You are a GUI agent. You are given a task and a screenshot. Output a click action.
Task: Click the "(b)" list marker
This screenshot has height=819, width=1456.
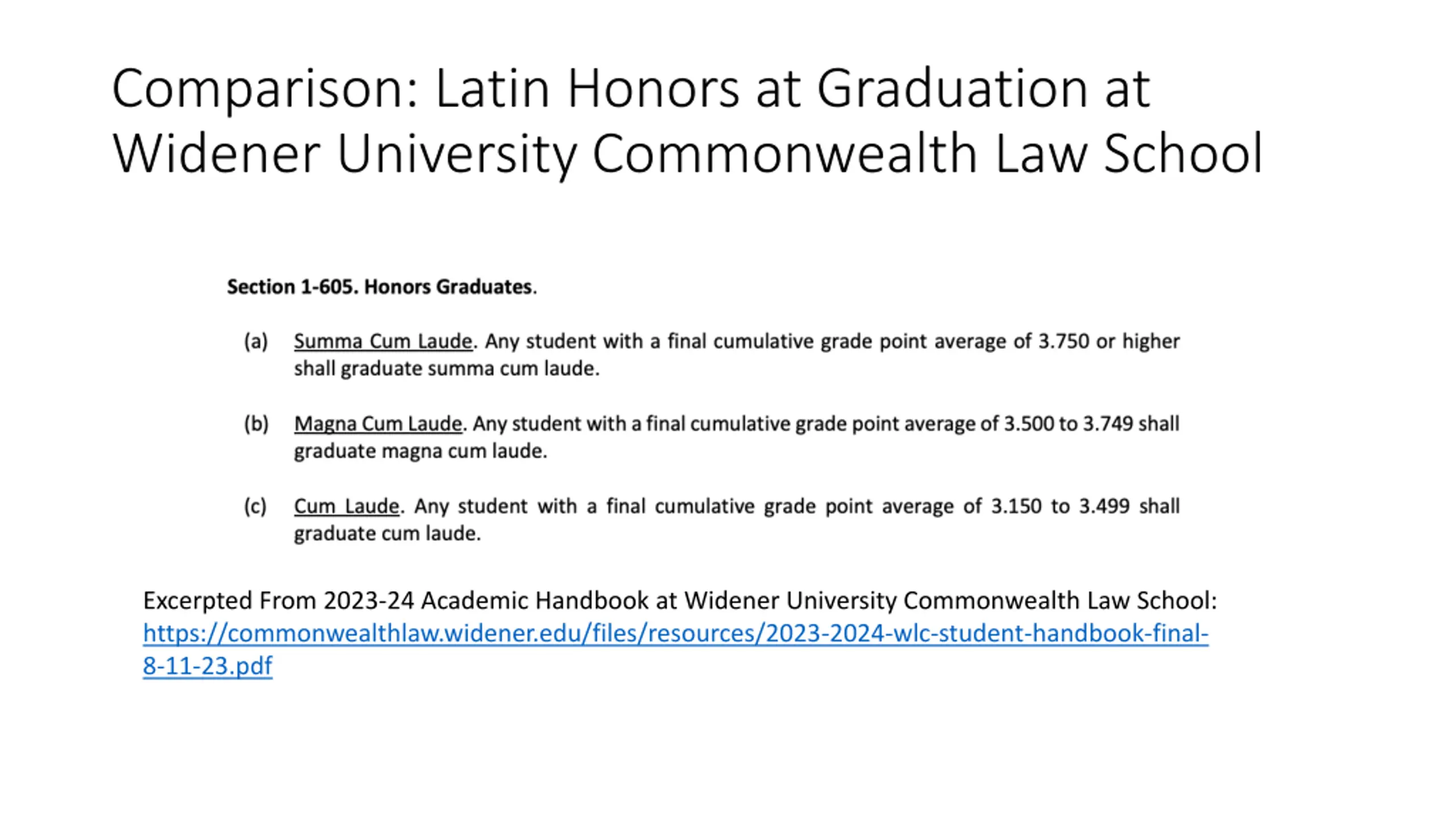[256, 424]
